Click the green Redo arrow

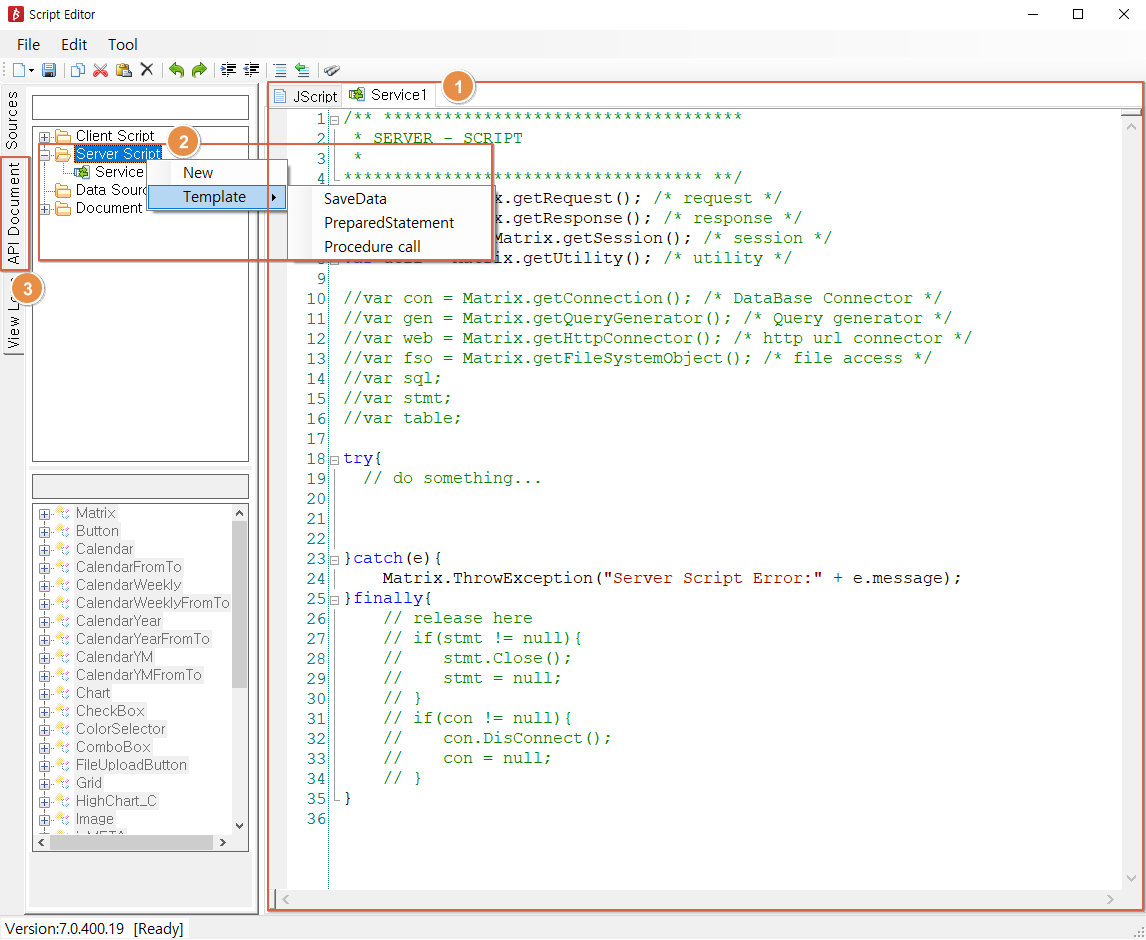tap(199, 70)
